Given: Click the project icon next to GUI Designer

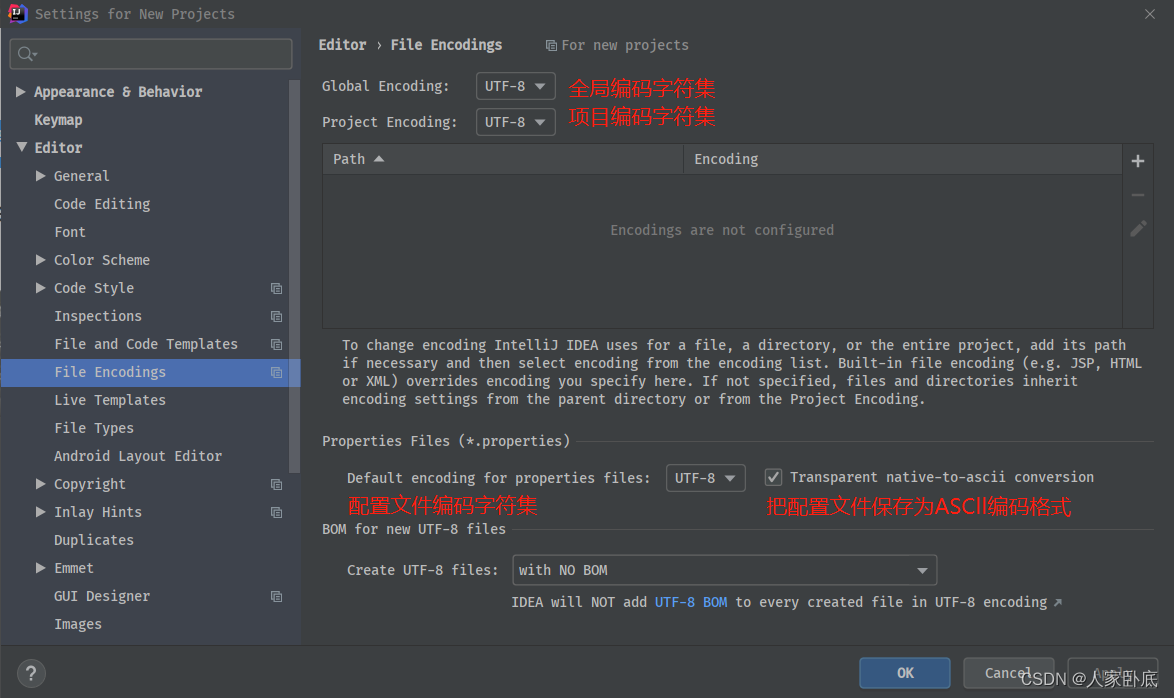Looking at the screenshot, I should (x=276, y=596).
